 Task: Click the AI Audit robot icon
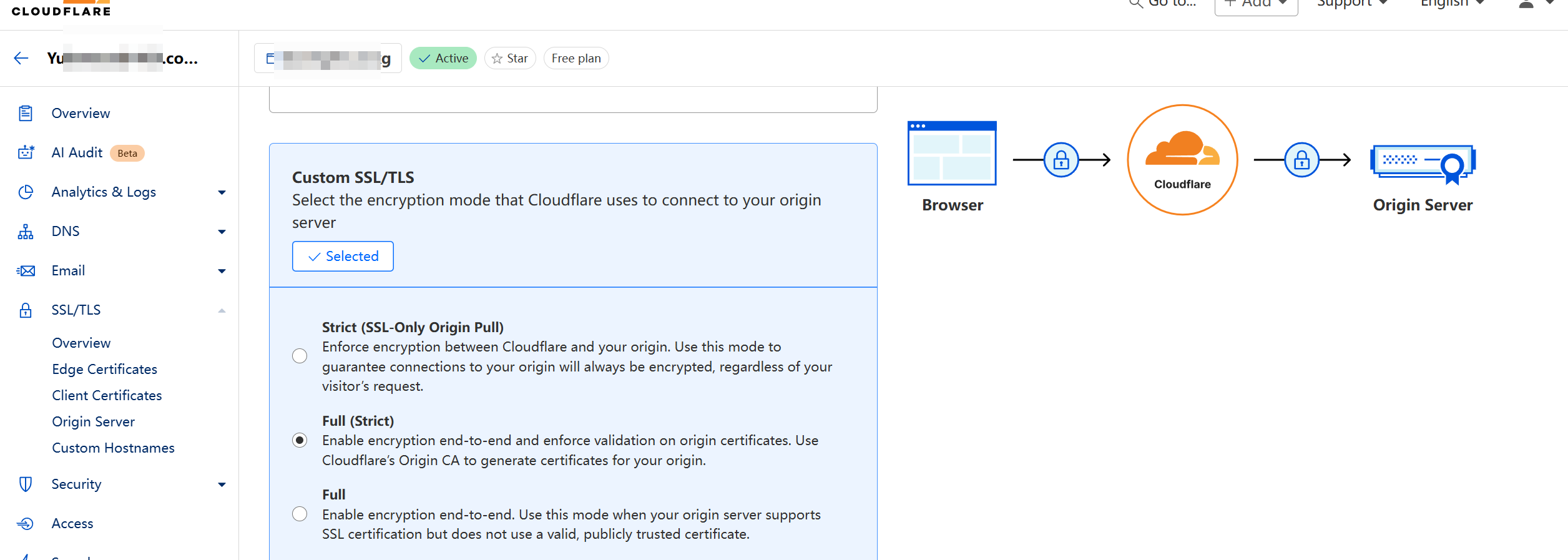click(26, 153)
